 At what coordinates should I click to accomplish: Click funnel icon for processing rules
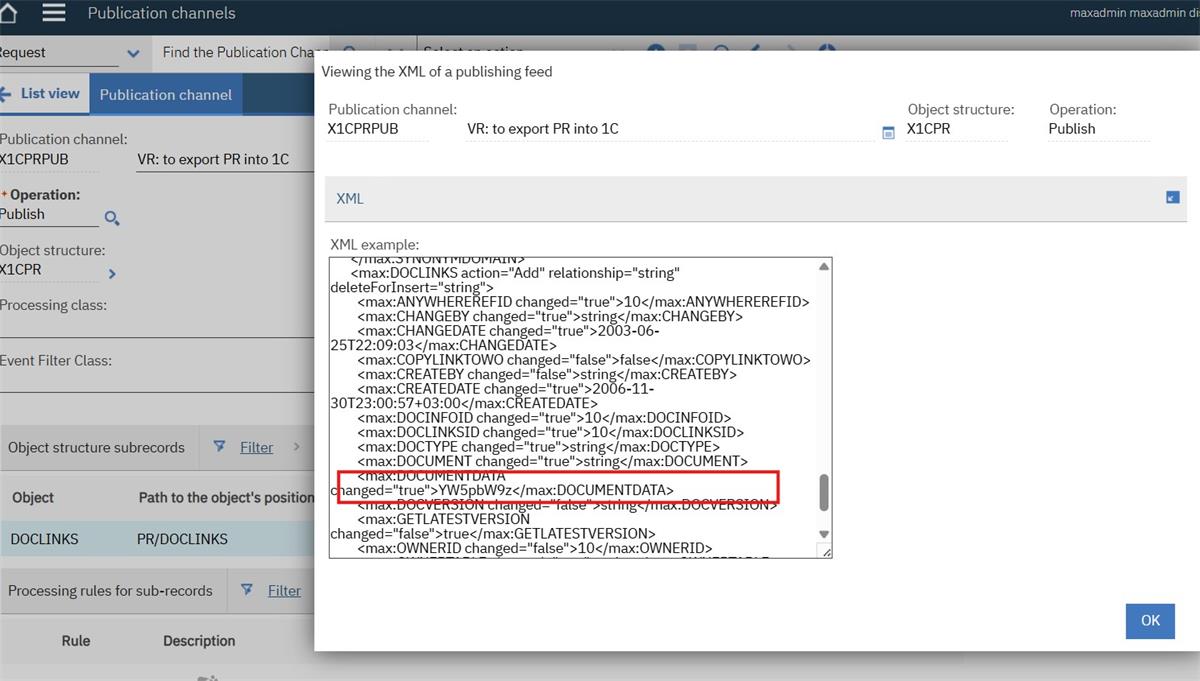tap(247, 590)
